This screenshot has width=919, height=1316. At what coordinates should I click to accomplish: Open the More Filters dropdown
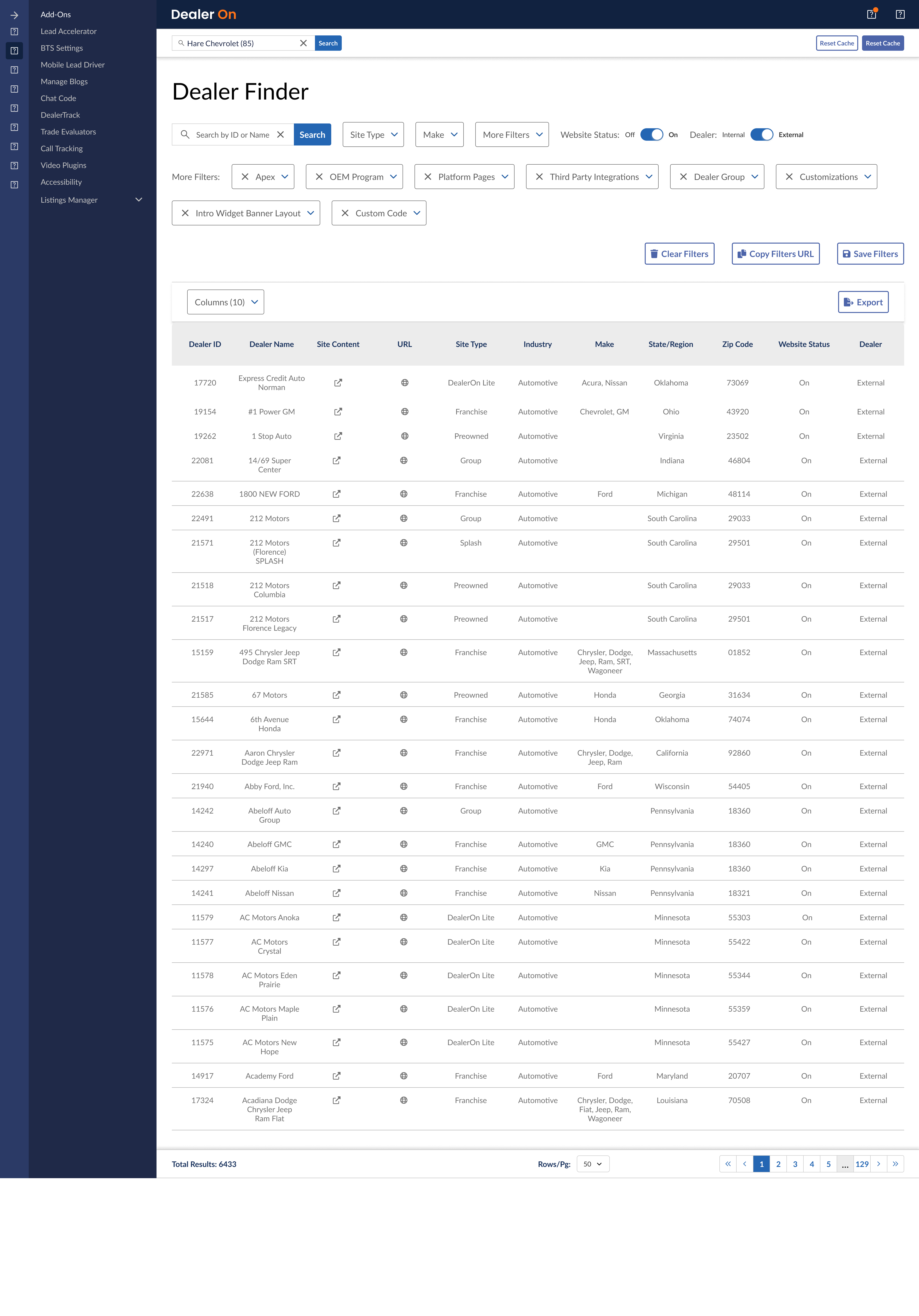(x=512, y=135)
